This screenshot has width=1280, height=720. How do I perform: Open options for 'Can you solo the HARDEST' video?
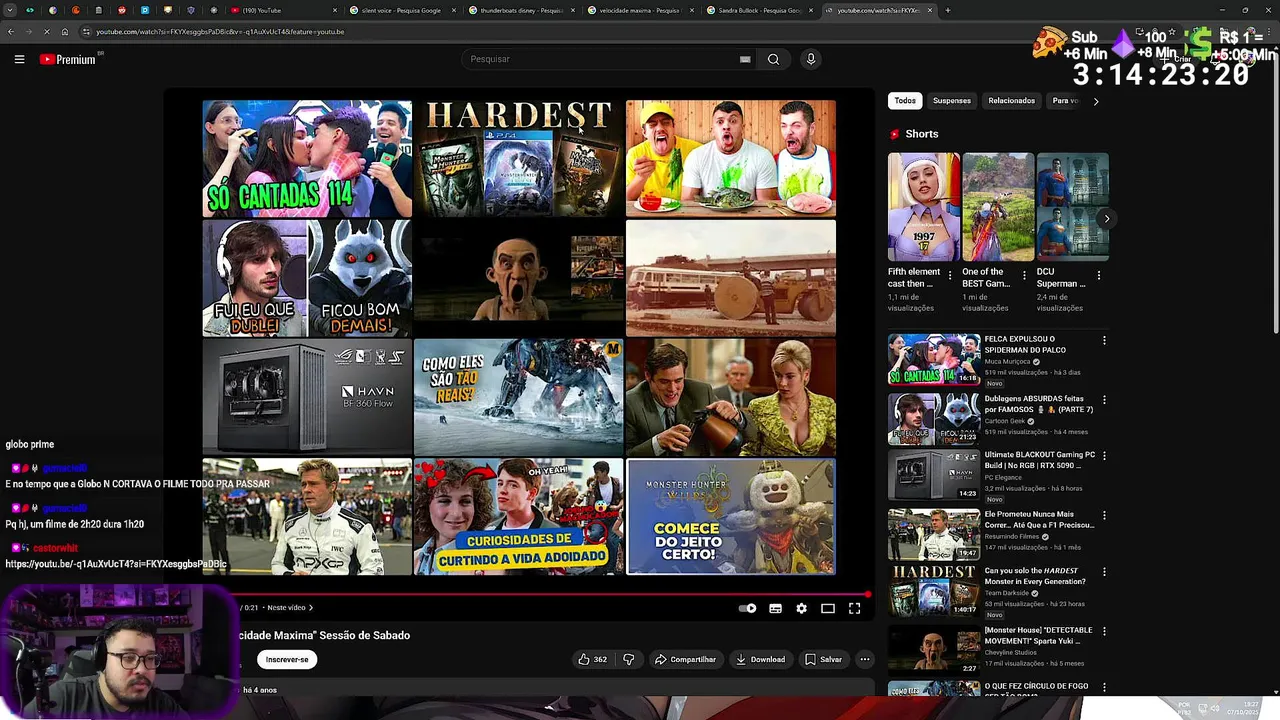[x=1104, y=572]
